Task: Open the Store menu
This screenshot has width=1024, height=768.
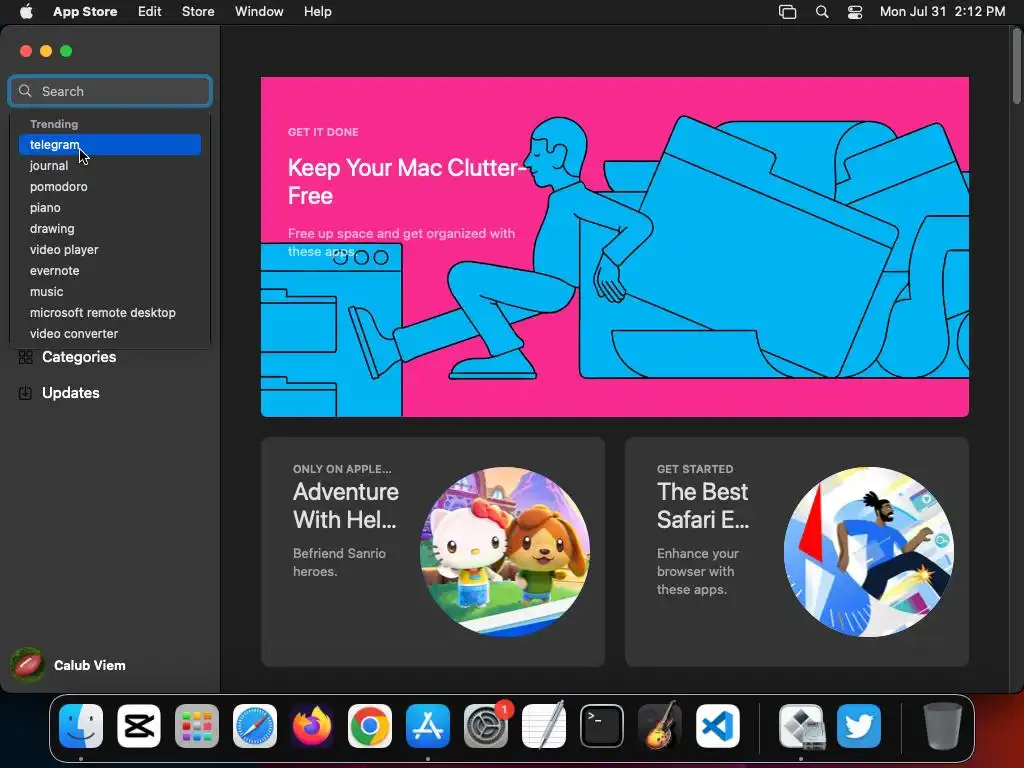Action: [x=198, y=12]
